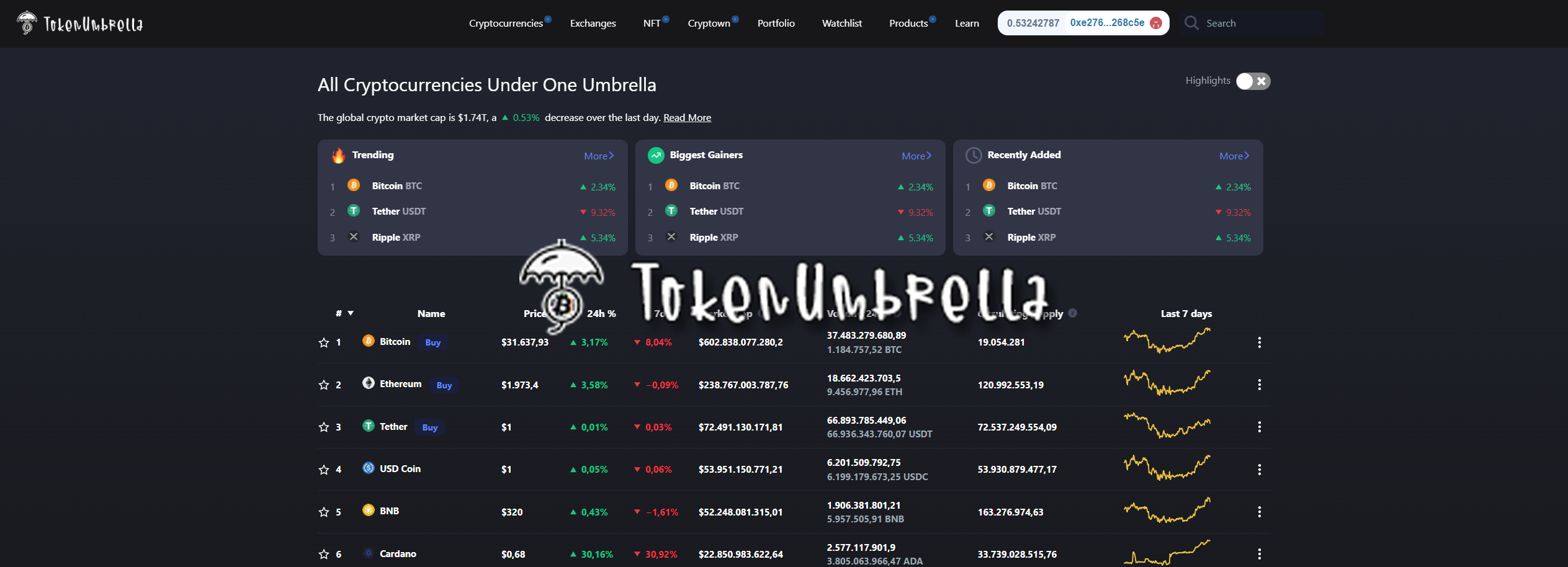Open Tether's last 7 days sparkline chart
This screenshot has height=567, width=1568.
1167,425
